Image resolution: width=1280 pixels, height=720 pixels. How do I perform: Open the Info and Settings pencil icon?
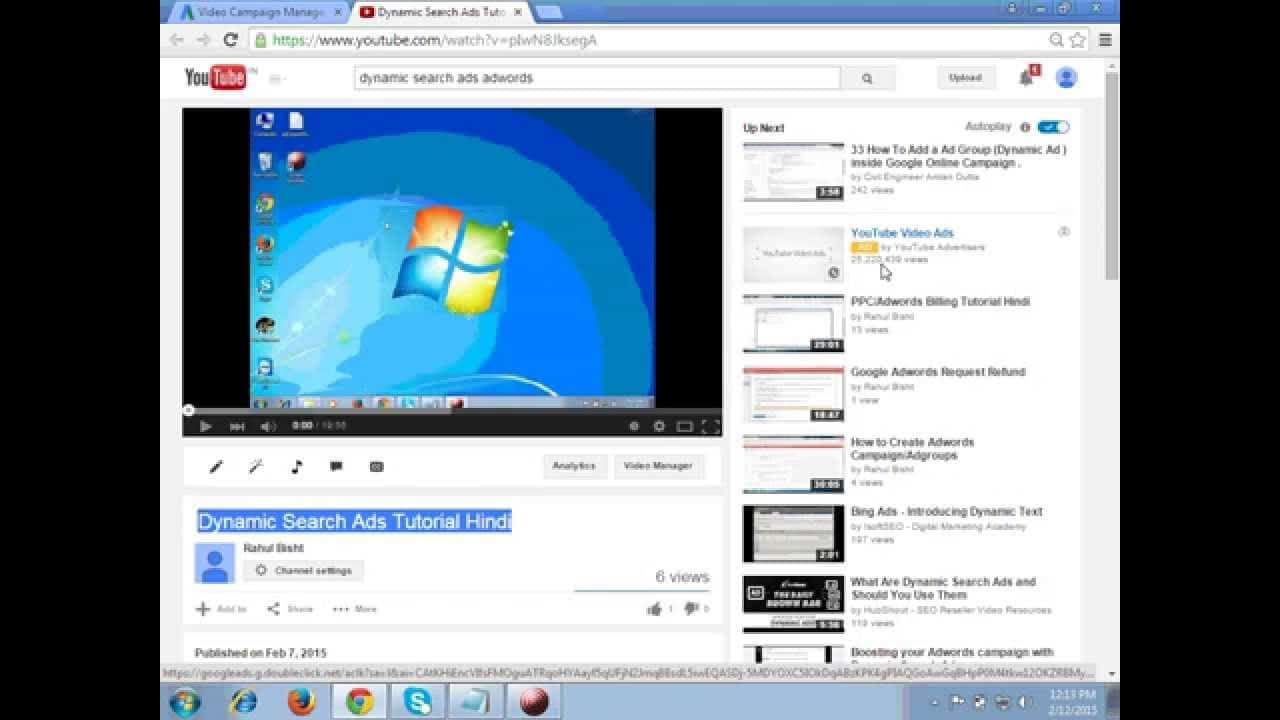point(215,466)
